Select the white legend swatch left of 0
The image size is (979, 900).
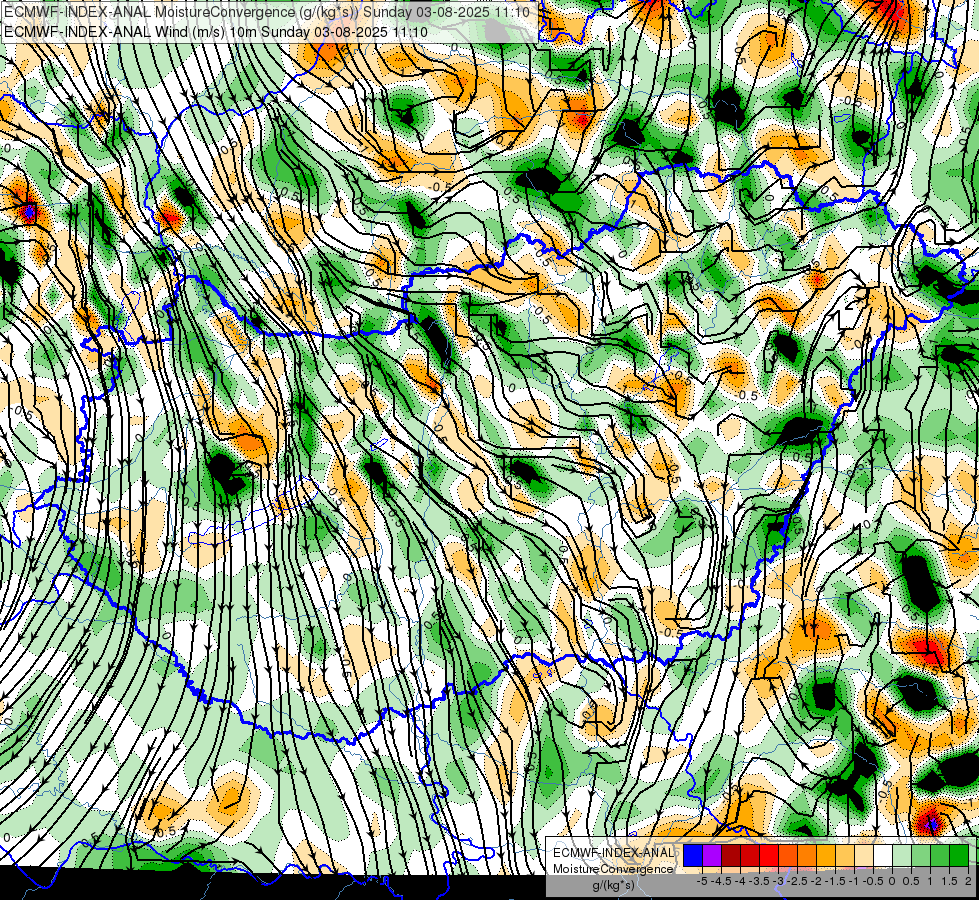click(x=883, y=856)
